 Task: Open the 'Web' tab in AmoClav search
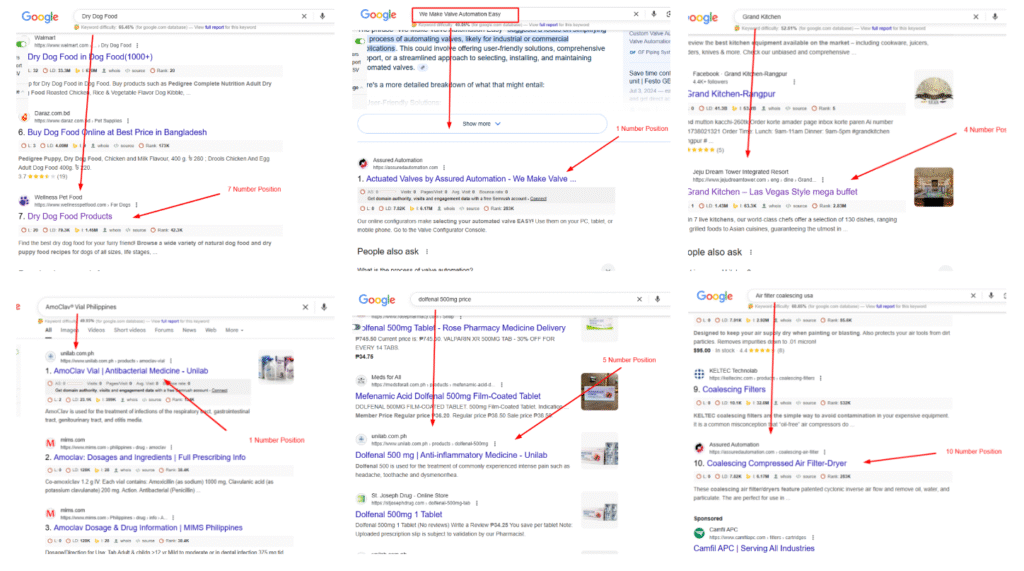[210, 331]
